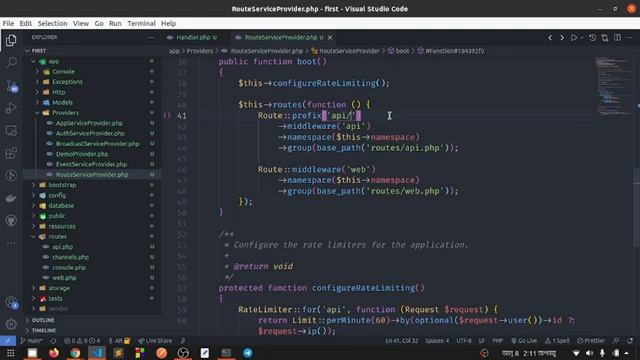Open the Remote Explorer view

pos(11,131)
